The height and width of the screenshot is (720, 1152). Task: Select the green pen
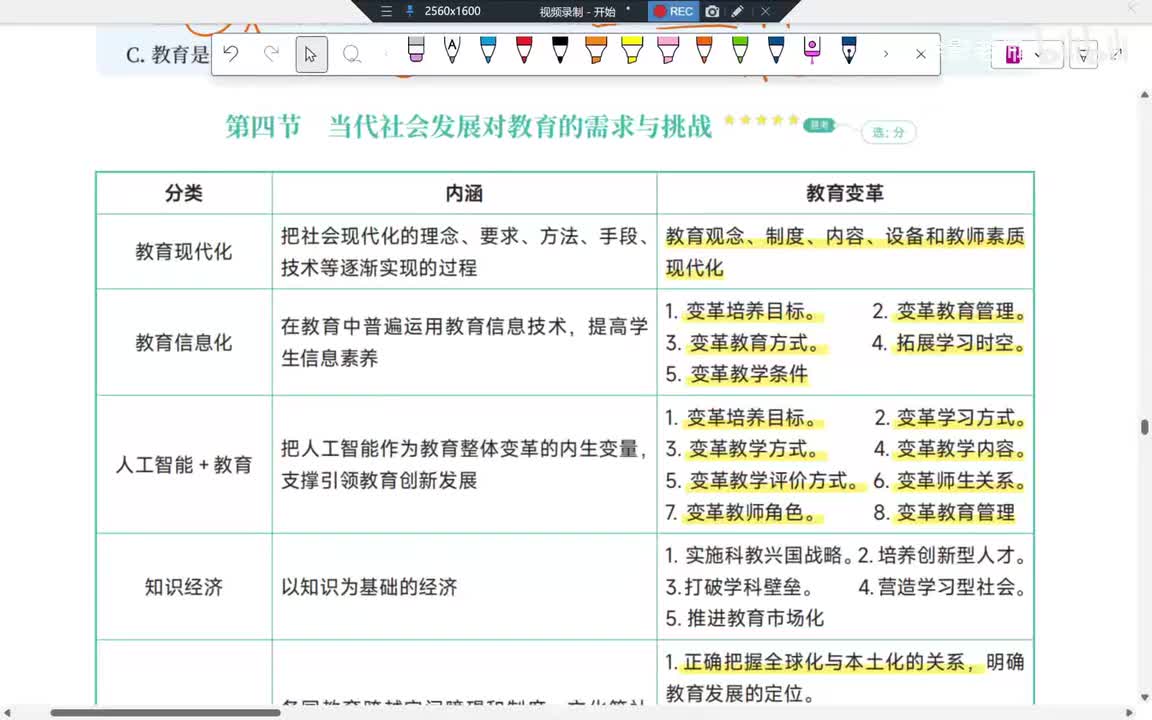(x=740, y=50)
